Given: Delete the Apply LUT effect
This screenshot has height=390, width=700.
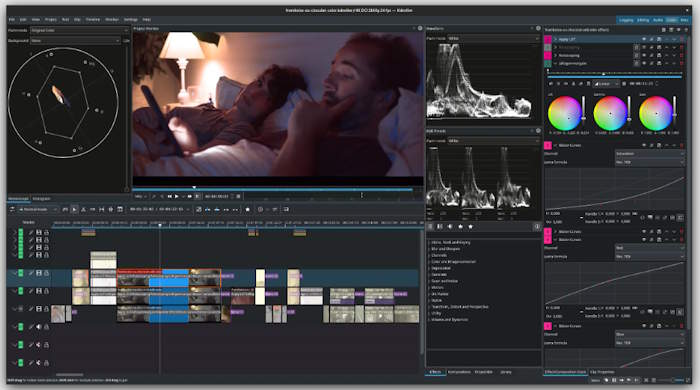Looking at the screenshot, I should click(681, 39).
